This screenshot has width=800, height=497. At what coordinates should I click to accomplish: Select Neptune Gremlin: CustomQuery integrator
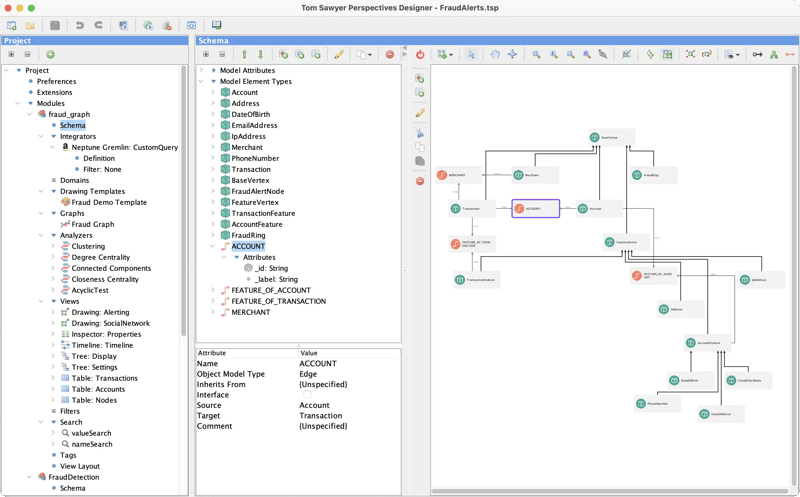(x=124, y=147)
